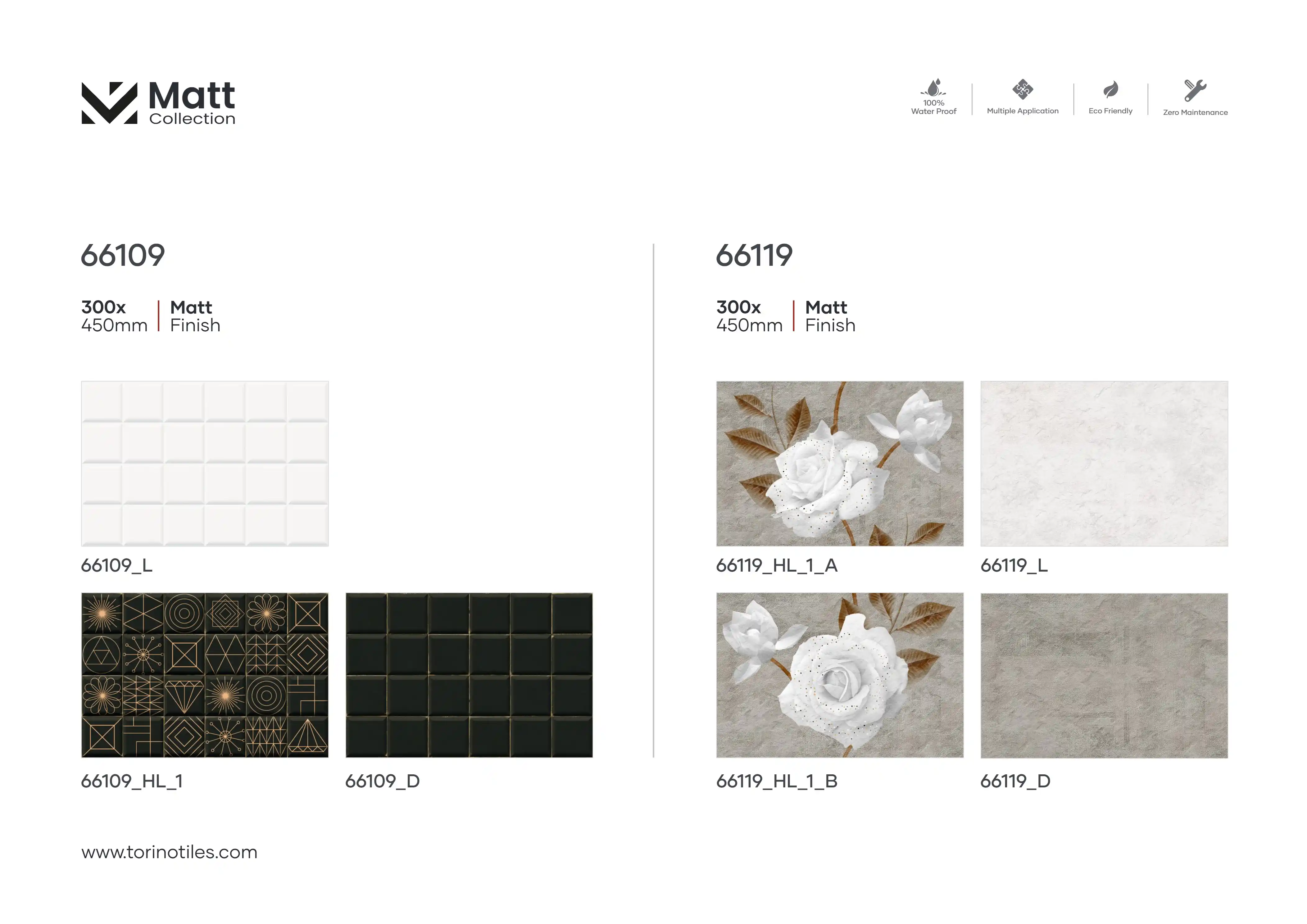1307x924 pixels.
Task: Click the 66119 series heading
Action: (x=754, y=255)
